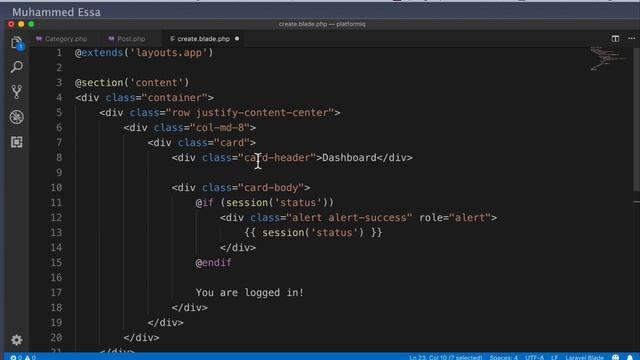This screenshot has height=360, width=640.
Task: Click "row justify-content-center" class value
Action: (250, 113)
